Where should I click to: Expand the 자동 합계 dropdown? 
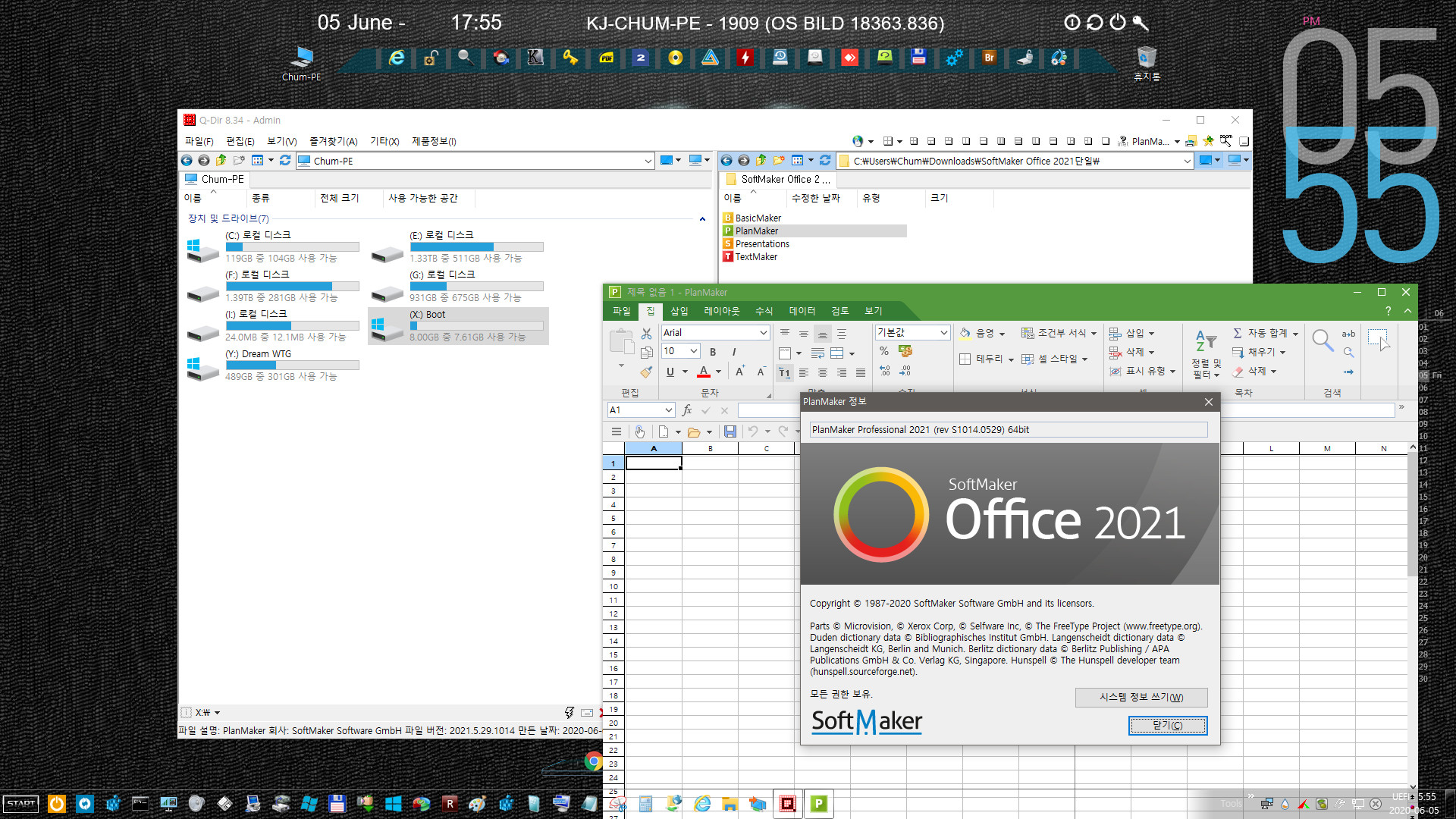click(x=1295, y=334)
